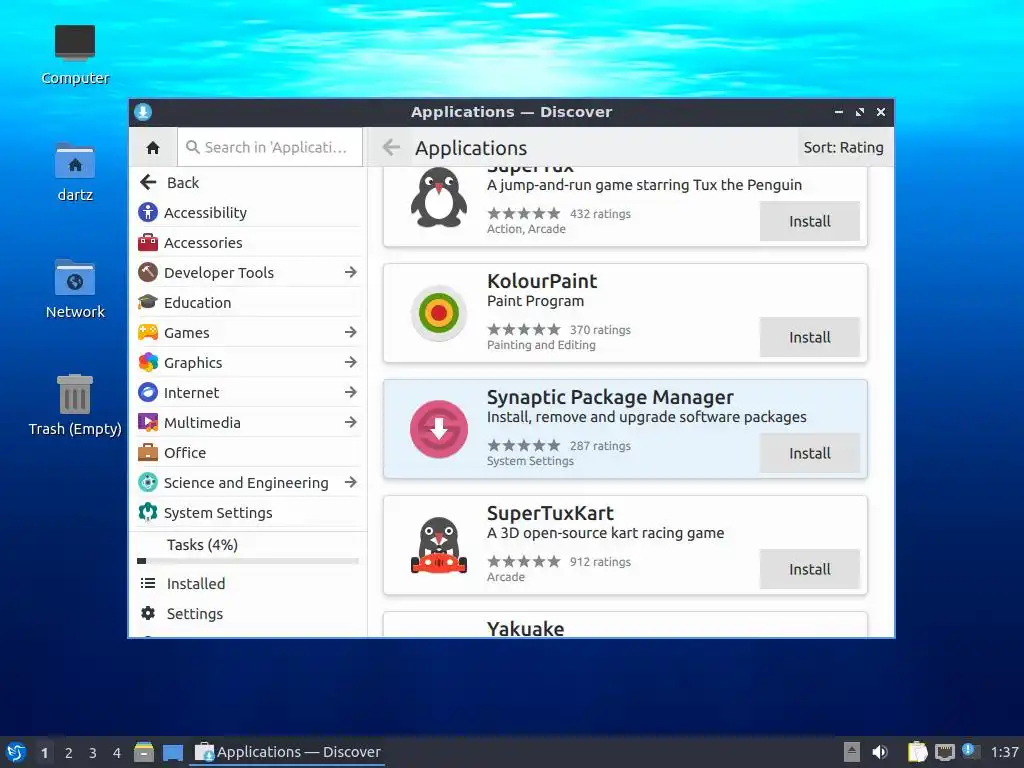The image size is (1024, 768).
Task: Click the home icon in Discover
Action: [x=153, y=148]
